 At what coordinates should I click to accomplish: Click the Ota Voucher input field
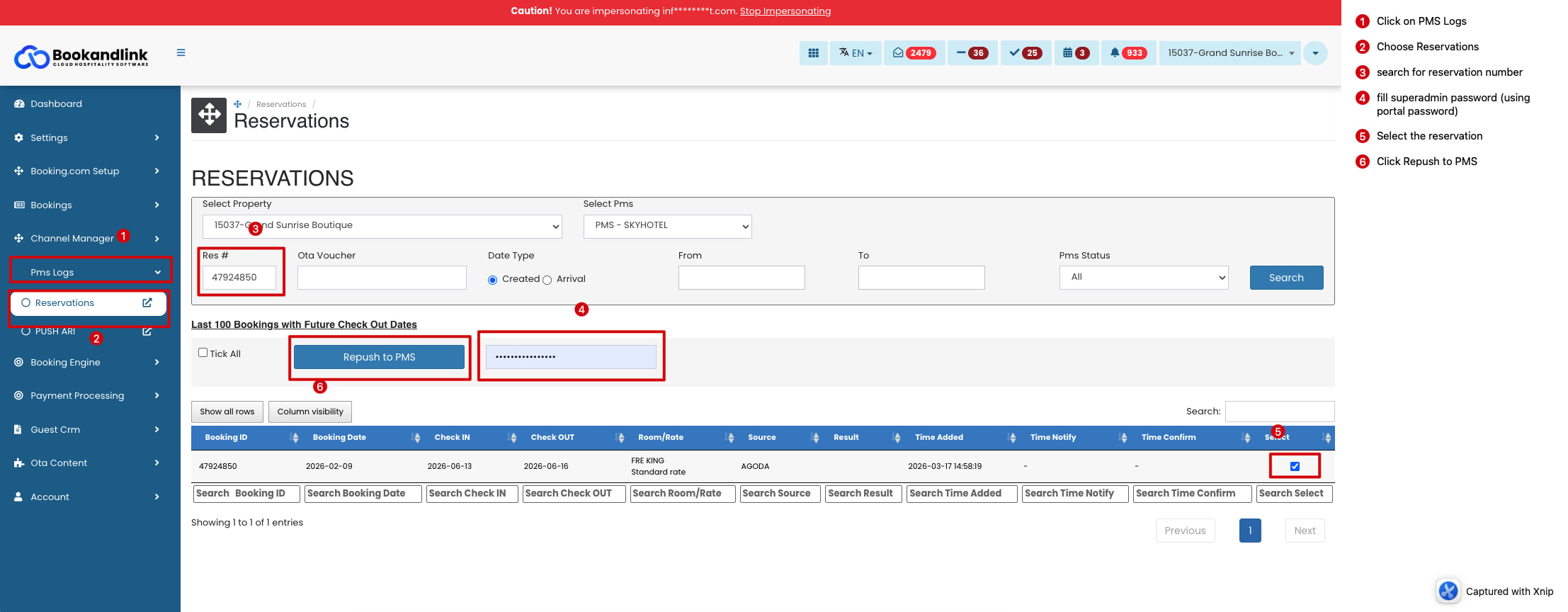click(x=382, y=277)
